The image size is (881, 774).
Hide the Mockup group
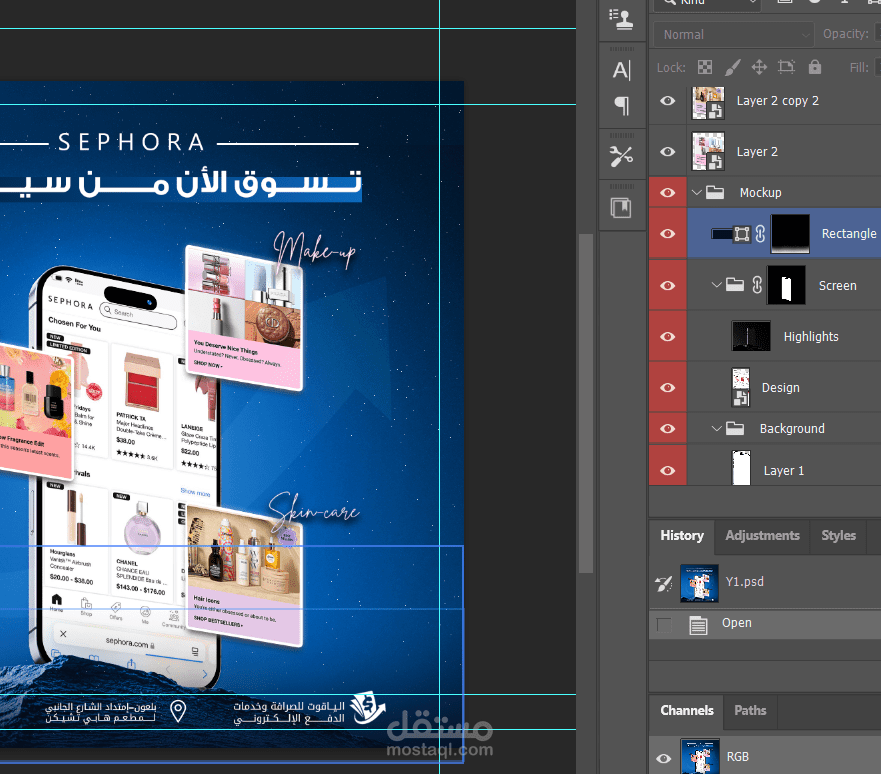point(667,193)
